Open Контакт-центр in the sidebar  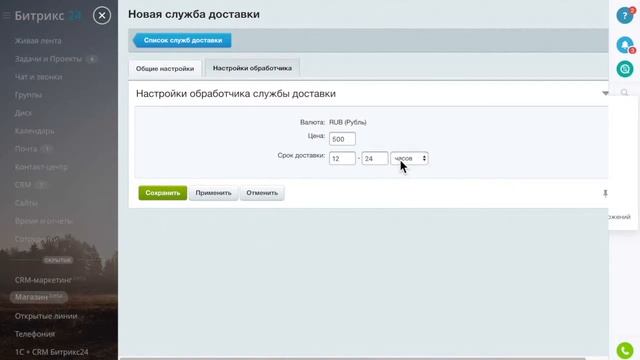(41, 167)
